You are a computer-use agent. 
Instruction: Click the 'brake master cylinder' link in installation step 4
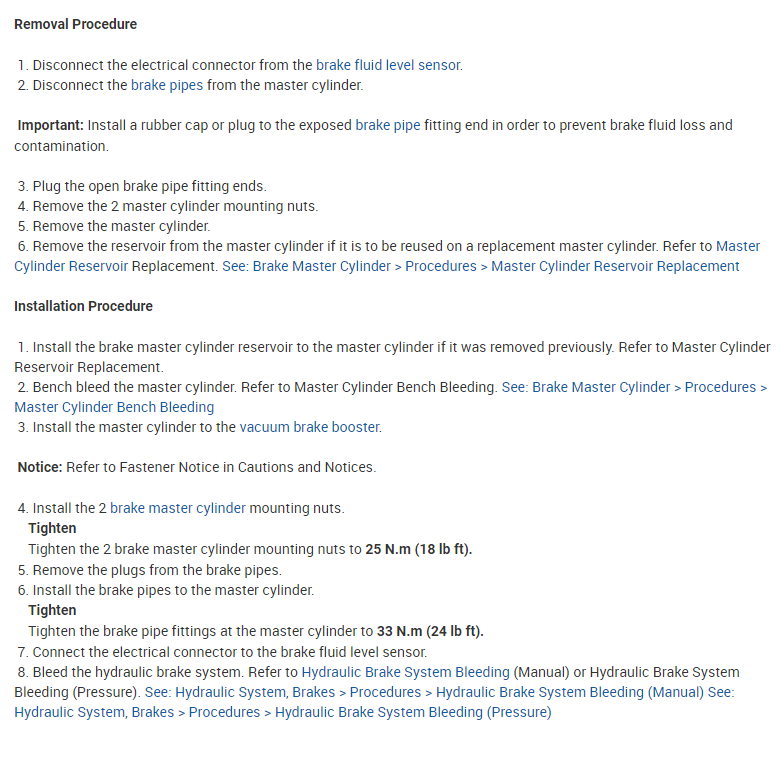tap(177, 508)
